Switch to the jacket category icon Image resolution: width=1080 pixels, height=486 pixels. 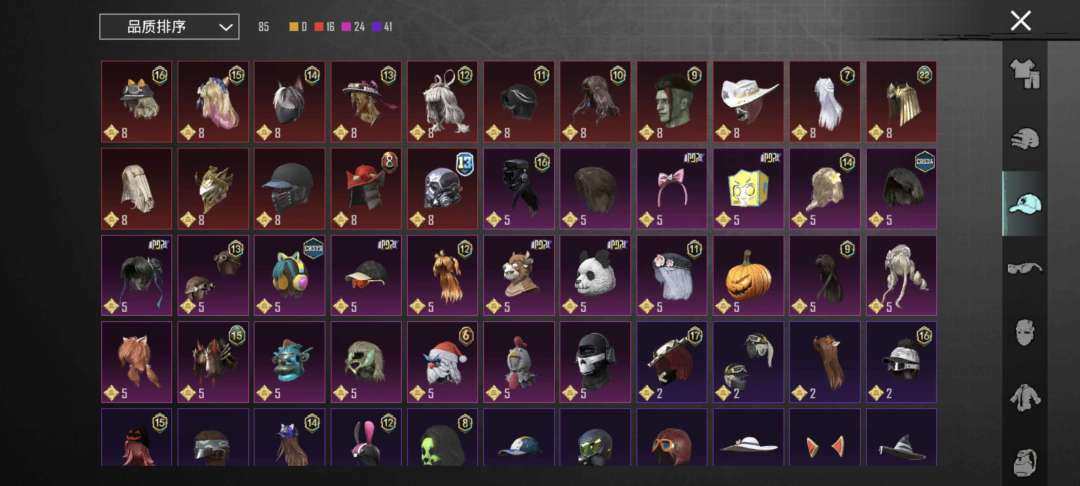click(1025, 397)
